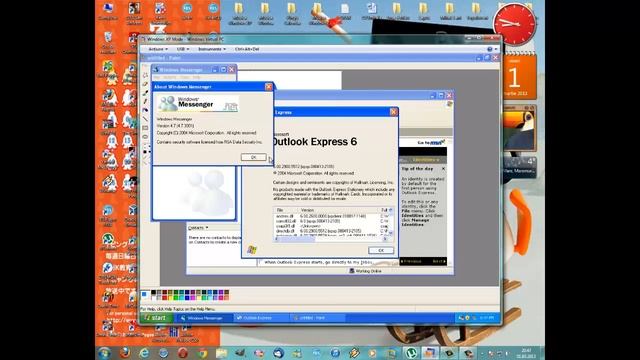This screenshot has height=360, width=640.
Task: Switch to Windows Messenger in XP taskbar
Action: click(x=204, y=318)
